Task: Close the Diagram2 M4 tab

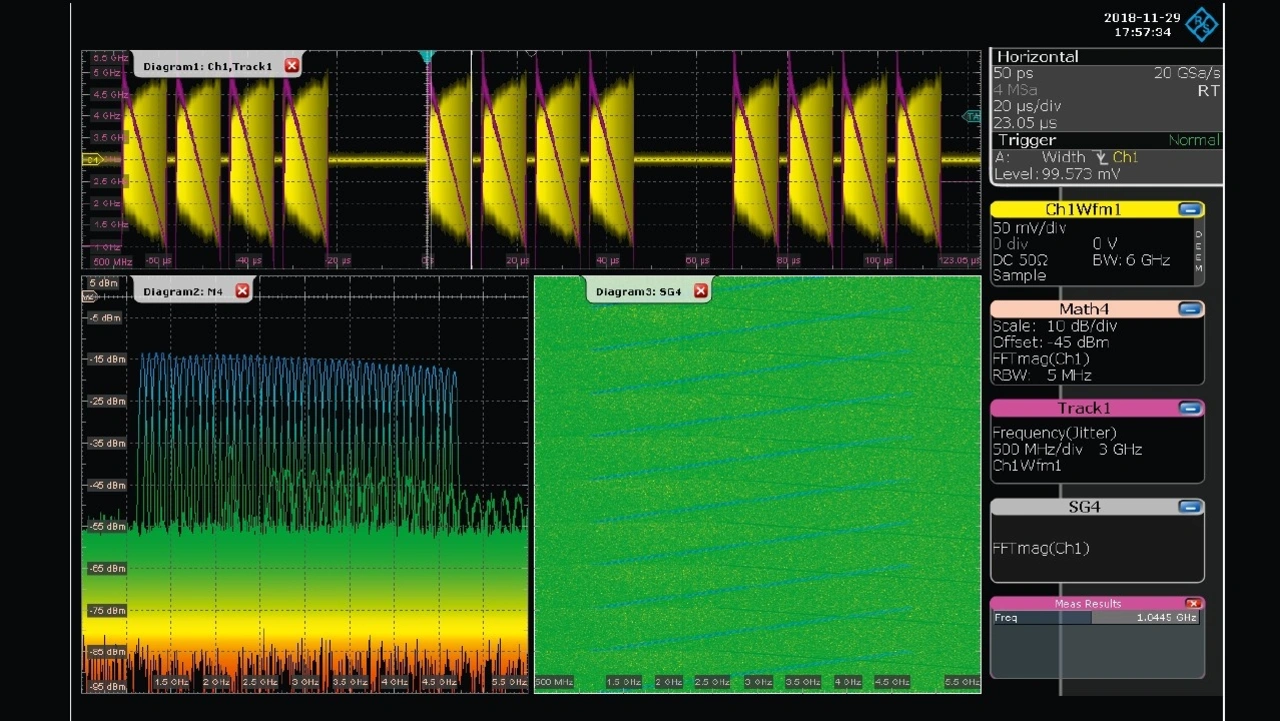Action: click(x=242, y=291)
